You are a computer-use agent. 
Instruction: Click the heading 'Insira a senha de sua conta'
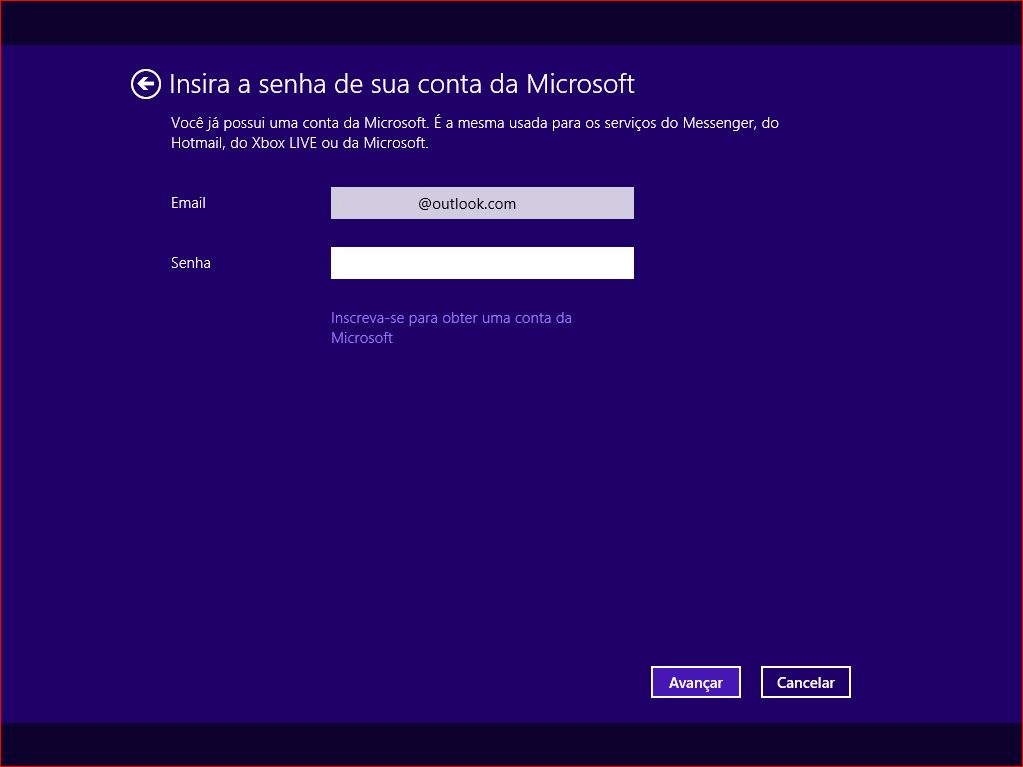(x=344, y=83)
